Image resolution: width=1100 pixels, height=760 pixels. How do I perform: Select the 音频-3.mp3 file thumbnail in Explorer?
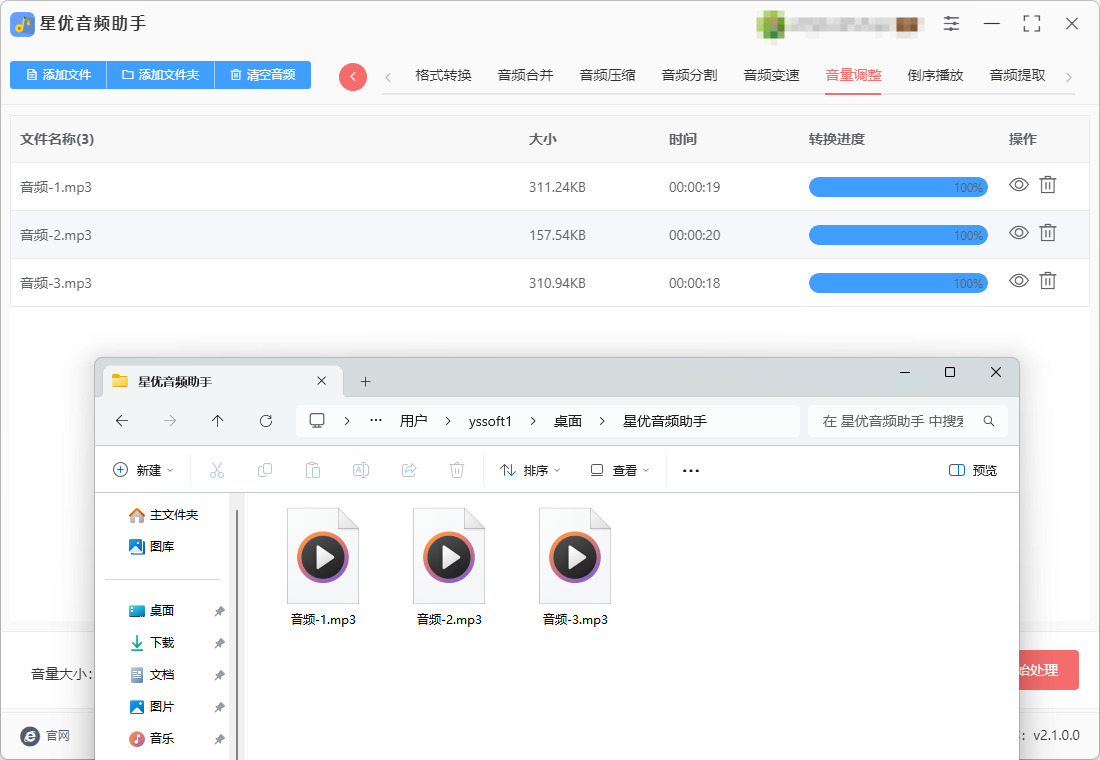click(575, 567)
